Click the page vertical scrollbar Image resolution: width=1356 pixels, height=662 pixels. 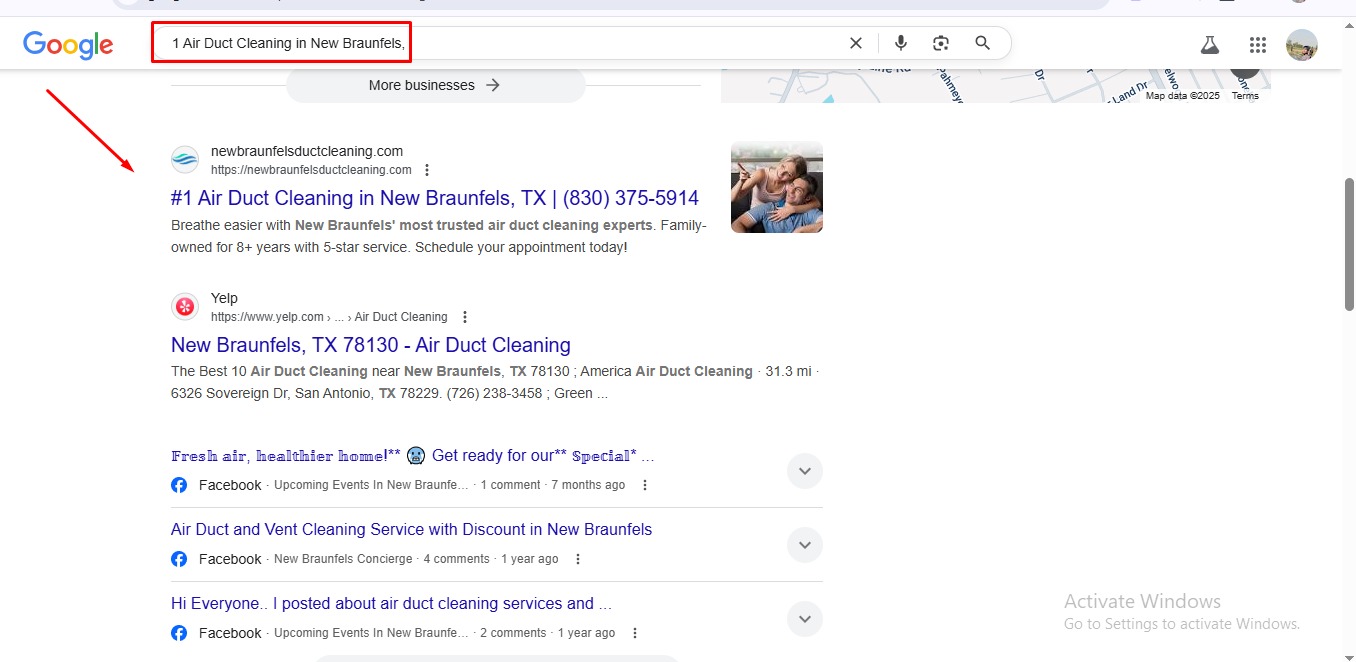(1349, 244)
